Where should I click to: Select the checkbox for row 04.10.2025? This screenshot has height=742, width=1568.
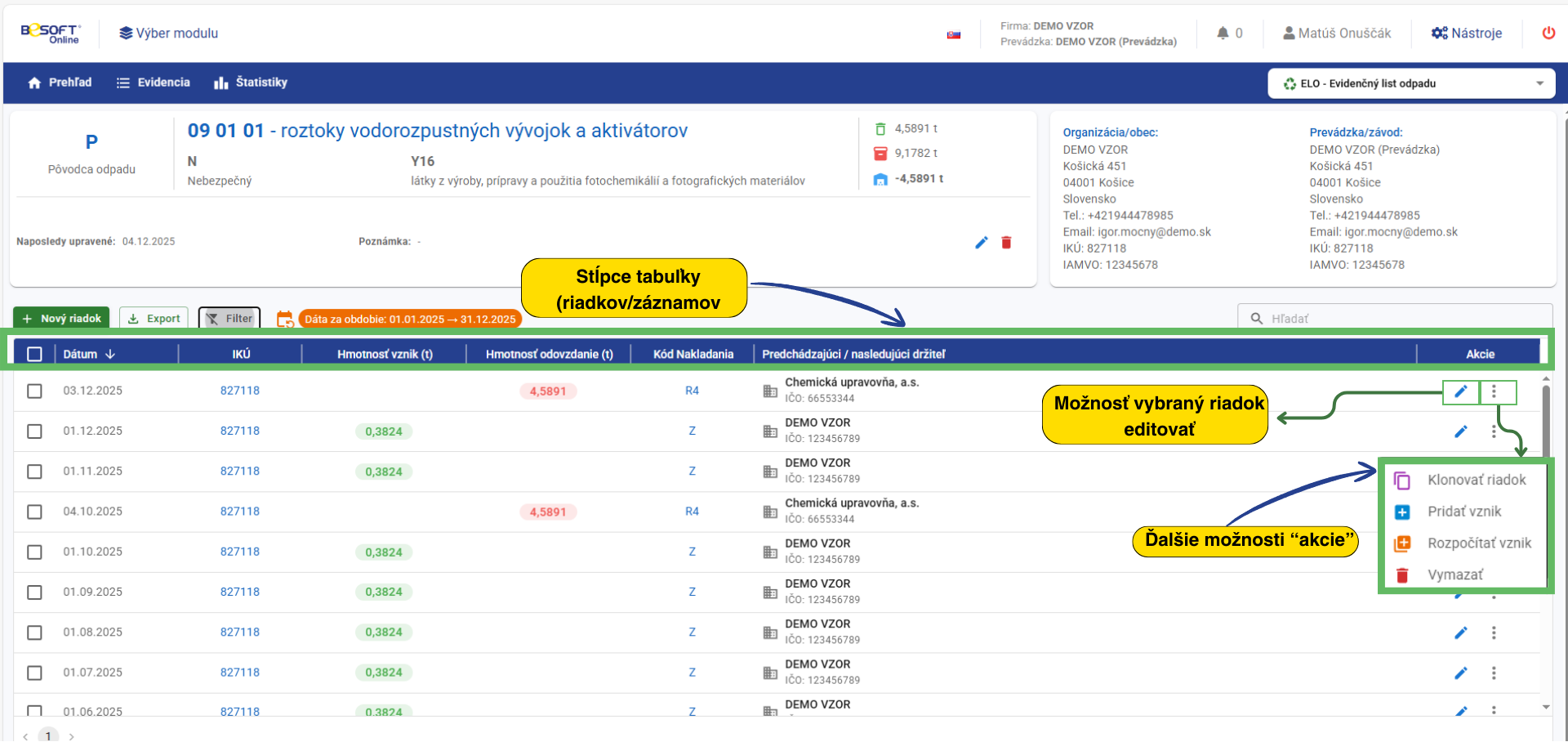(x=34, y=512)
